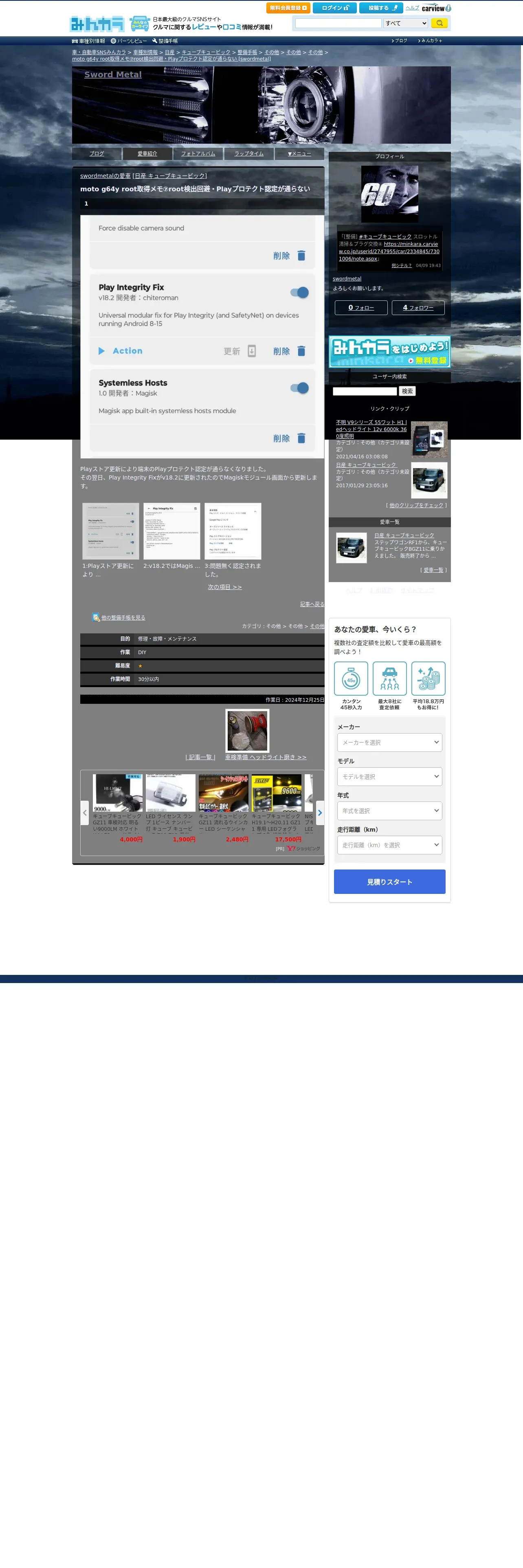This screenshot has width=523, height=1568.
Task: Click the icon beside 他の整備手帳を見る
Action: pyautogui.click(x=96, y=617)
